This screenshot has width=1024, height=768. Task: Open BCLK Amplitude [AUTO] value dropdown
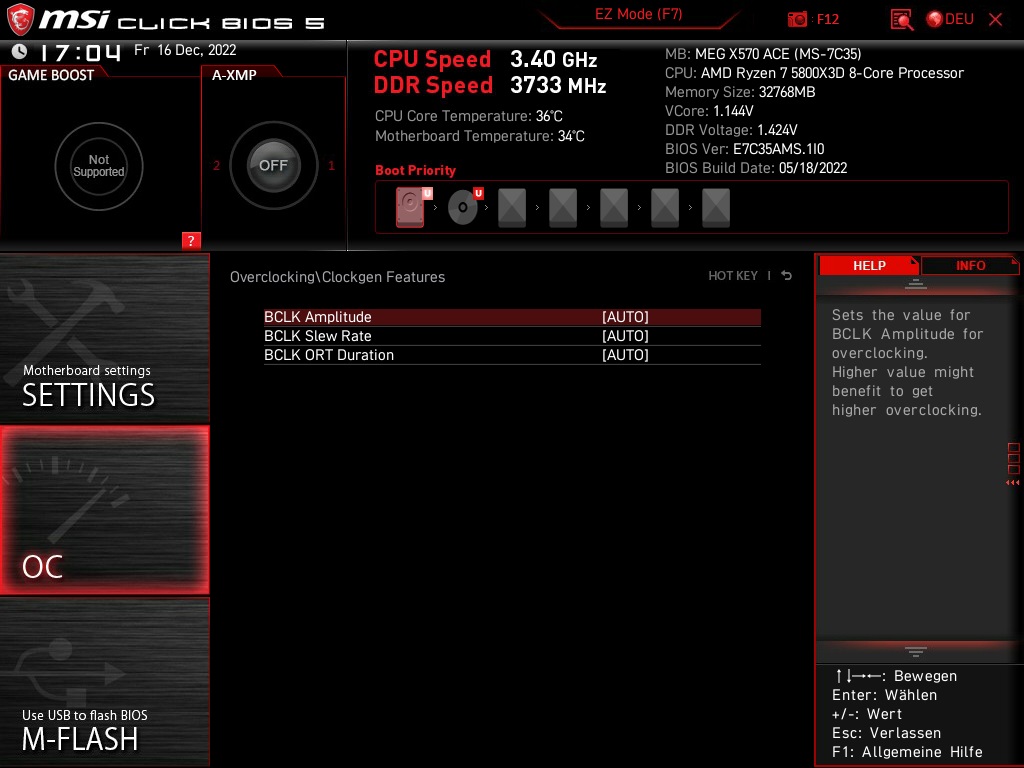coord(625,317)
